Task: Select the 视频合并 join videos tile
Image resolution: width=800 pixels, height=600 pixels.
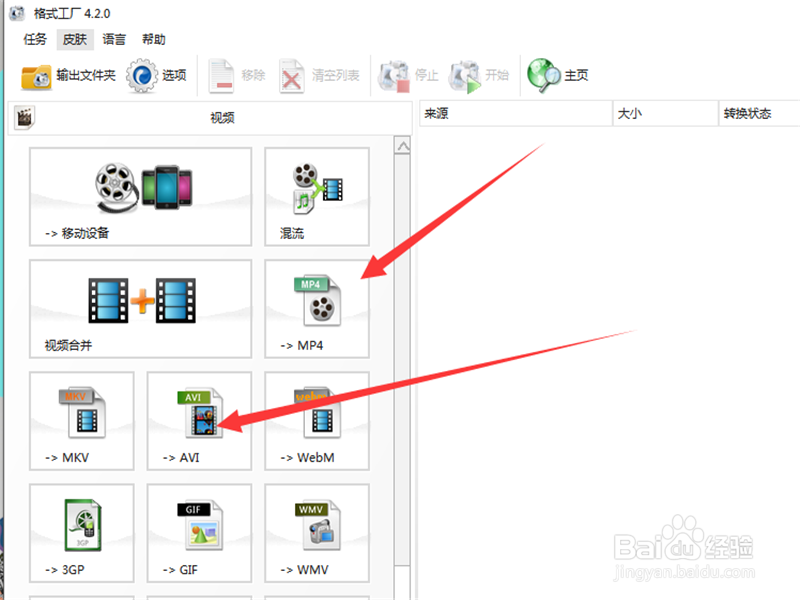Action: pos(140,309)
